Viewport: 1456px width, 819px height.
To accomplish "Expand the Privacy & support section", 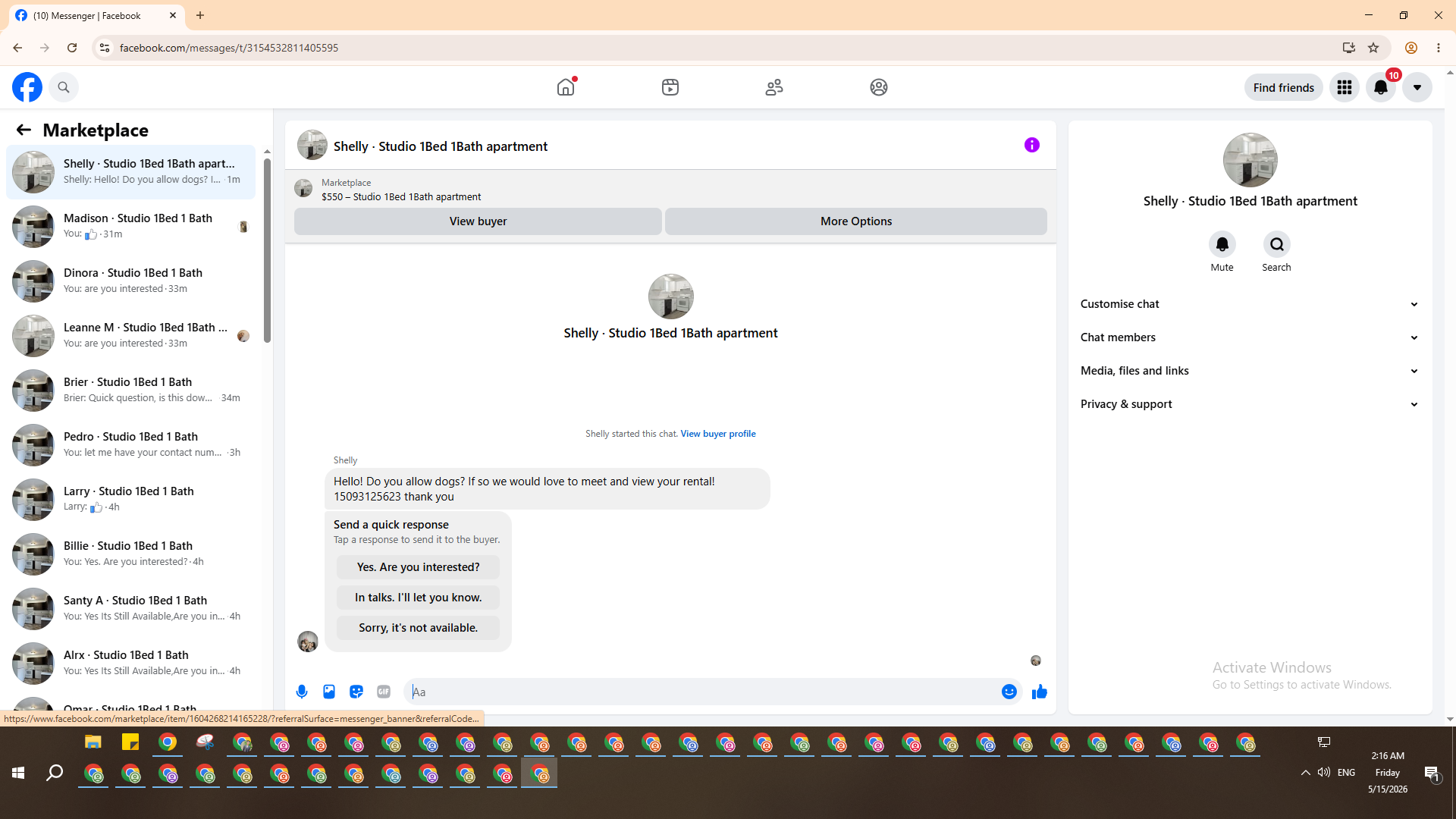I will coord(1250,404).
